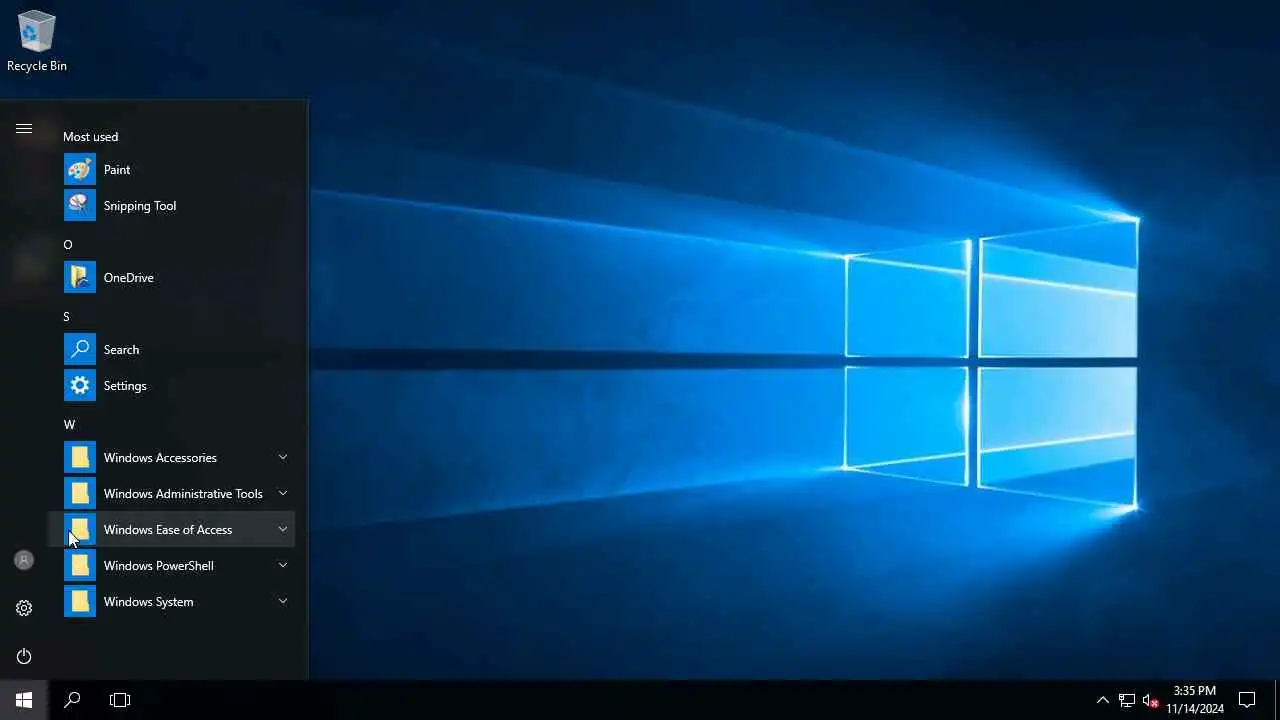
Task: Click the Show desktop sliver at taskbar end
Action: [x=1277, y=700]
